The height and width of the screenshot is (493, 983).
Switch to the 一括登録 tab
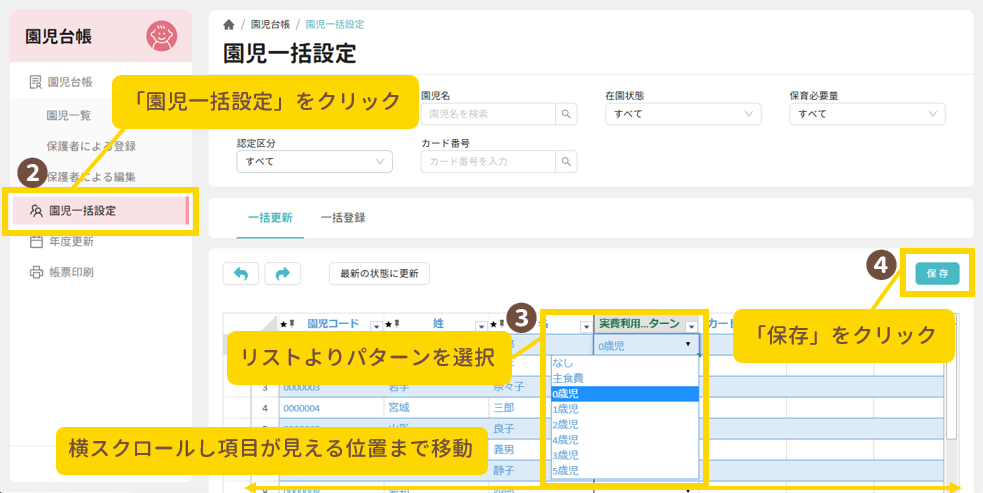tap(343, 217)
